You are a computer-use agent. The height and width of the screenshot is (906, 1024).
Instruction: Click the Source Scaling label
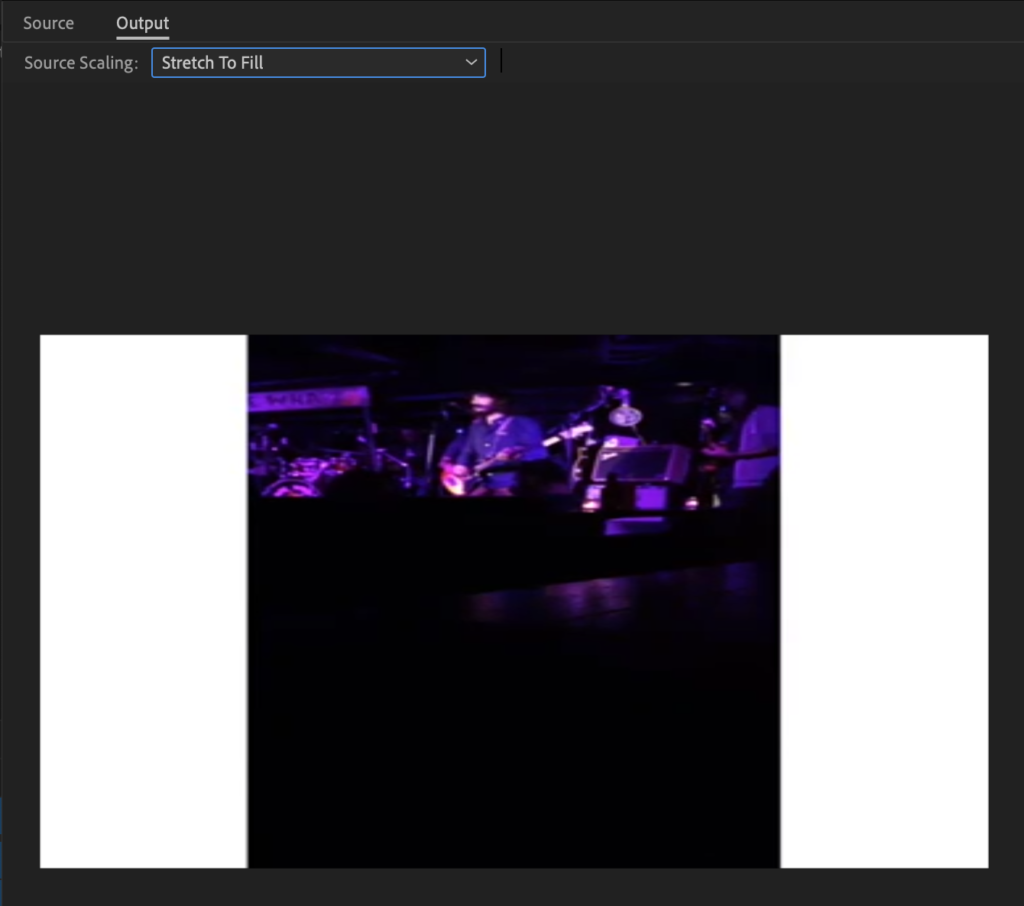point(81,63)
